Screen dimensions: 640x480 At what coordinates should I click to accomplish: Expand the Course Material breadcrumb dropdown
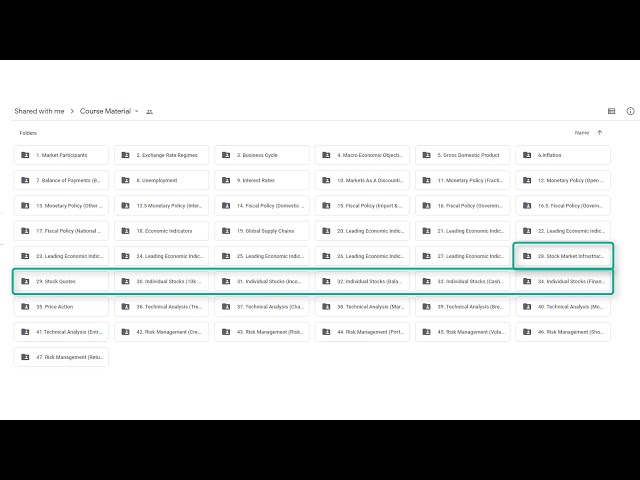click(x=136, y=112)
